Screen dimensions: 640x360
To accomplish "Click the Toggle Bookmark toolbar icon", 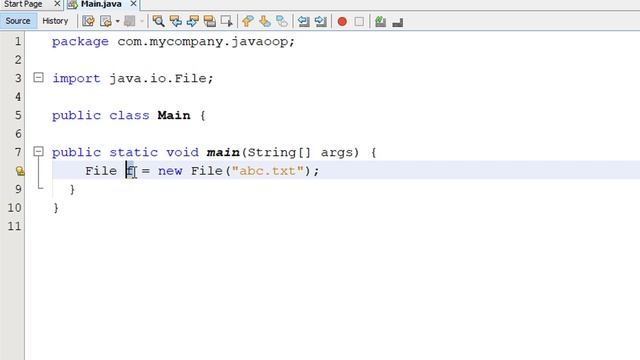I will [282, 21].
